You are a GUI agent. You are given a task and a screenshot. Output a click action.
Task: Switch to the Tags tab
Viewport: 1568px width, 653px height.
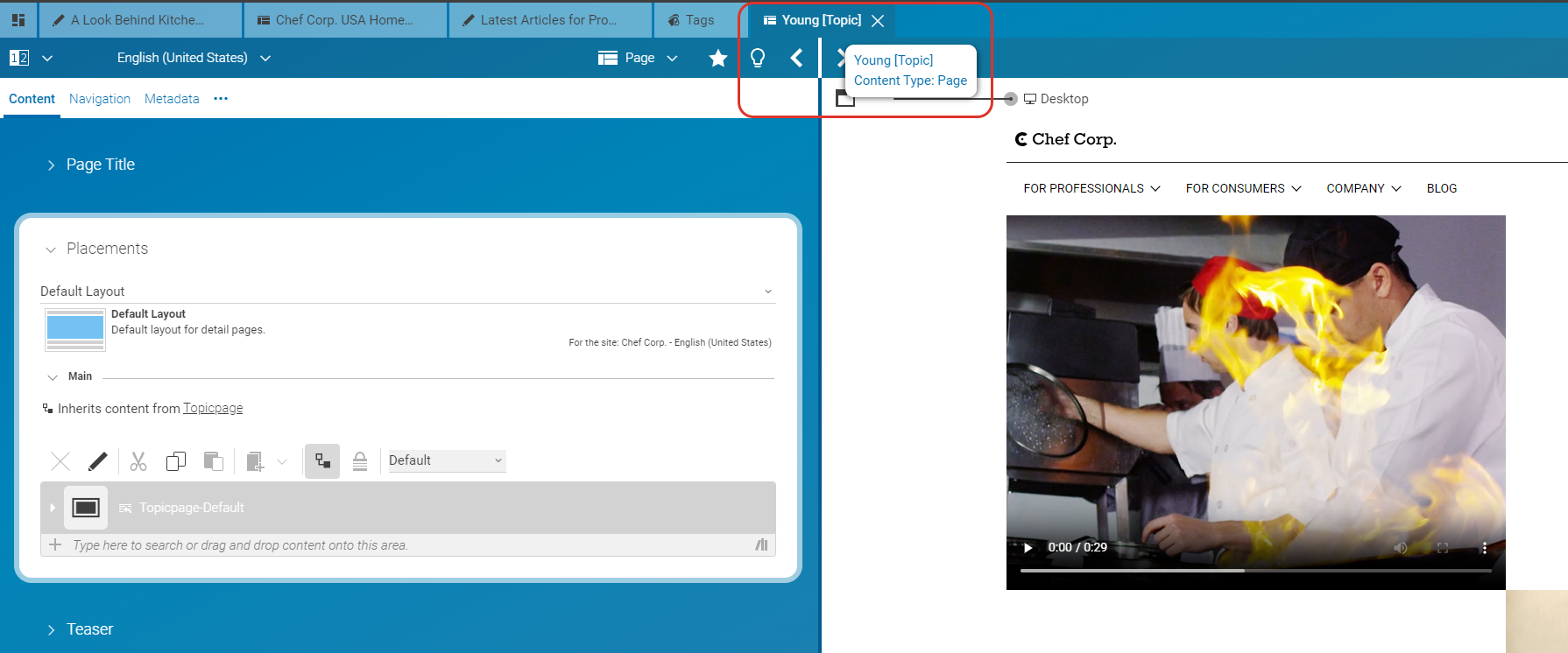(700, 19)
